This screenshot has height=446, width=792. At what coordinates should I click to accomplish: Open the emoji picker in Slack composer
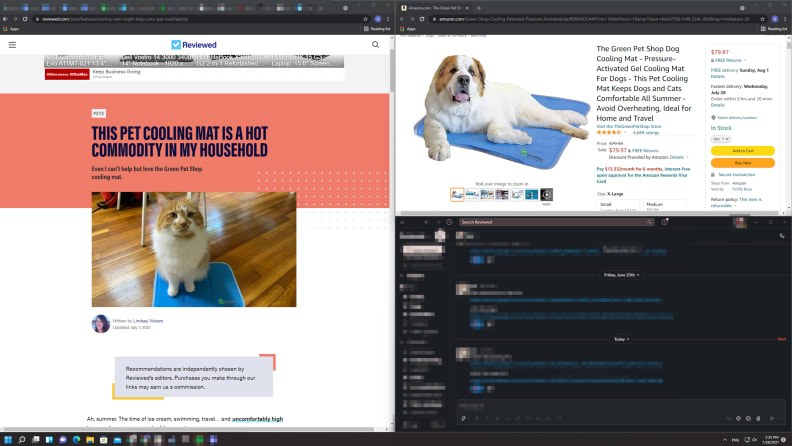pos(748,418)
